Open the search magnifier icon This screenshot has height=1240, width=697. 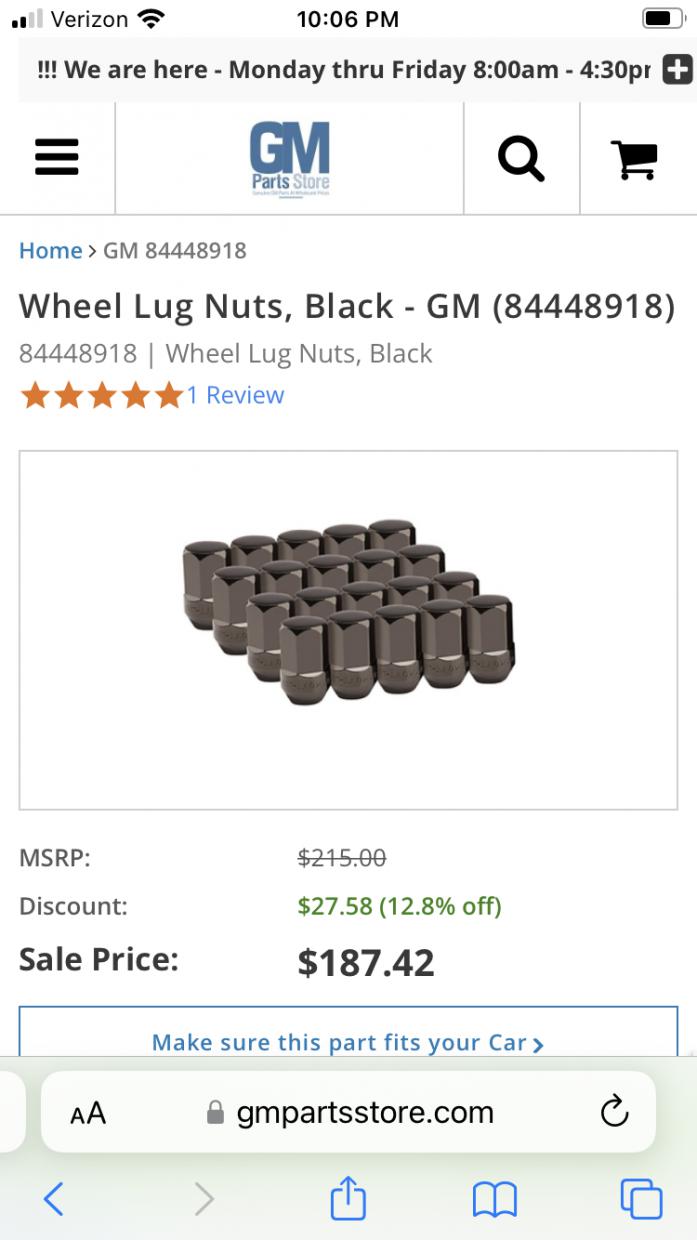(521, 158)
